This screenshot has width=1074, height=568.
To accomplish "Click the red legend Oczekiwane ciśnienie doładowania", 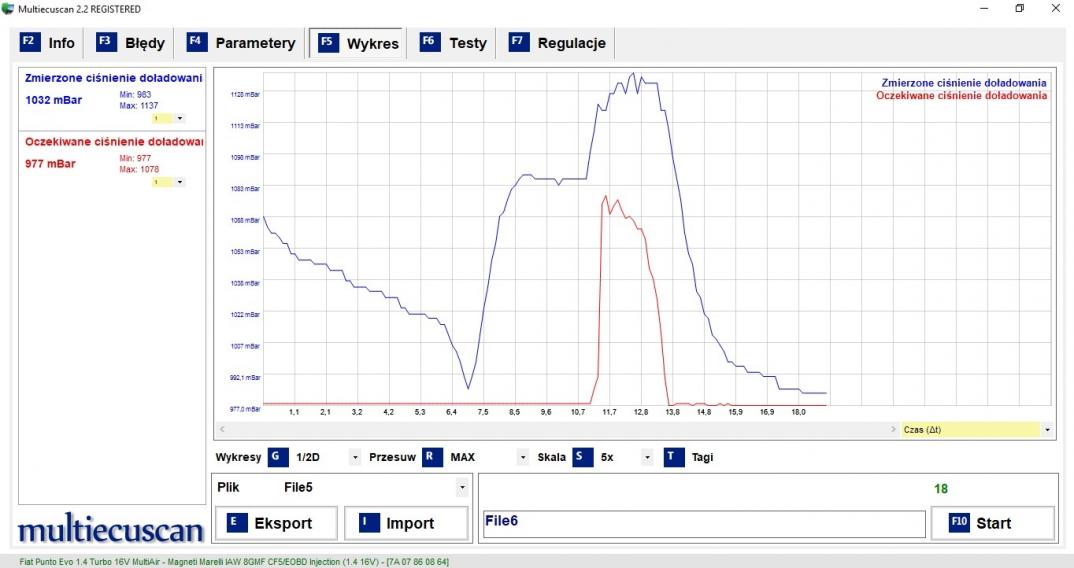I will click(961, 95).
